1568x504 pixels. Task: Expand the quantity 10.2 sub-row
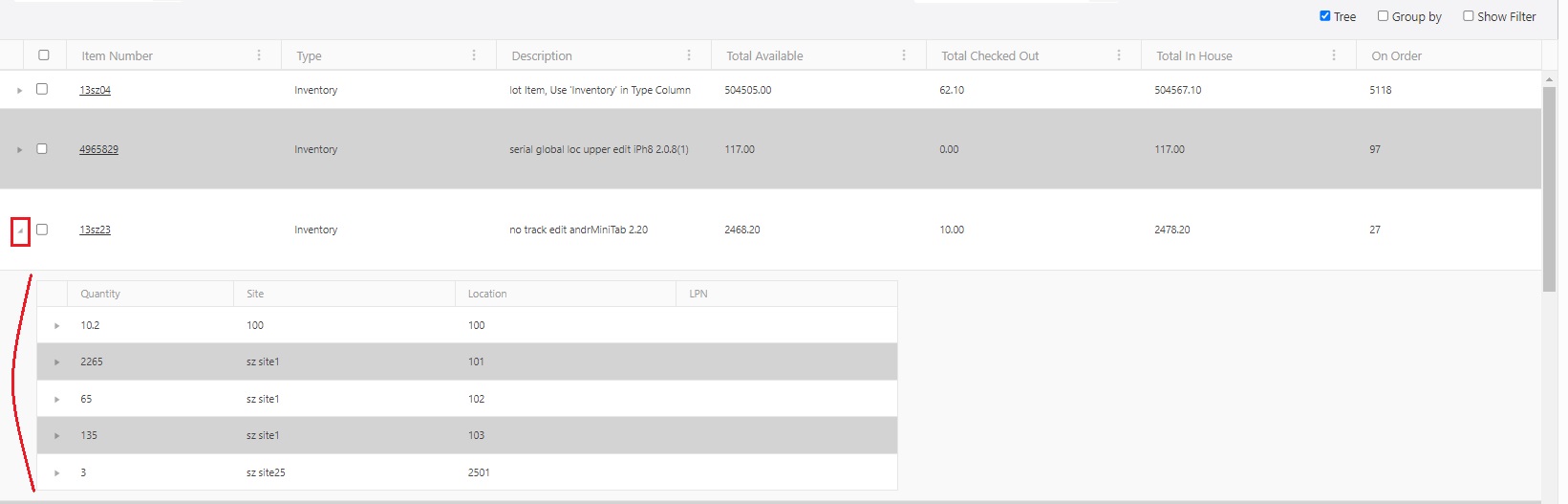[57, 326]
